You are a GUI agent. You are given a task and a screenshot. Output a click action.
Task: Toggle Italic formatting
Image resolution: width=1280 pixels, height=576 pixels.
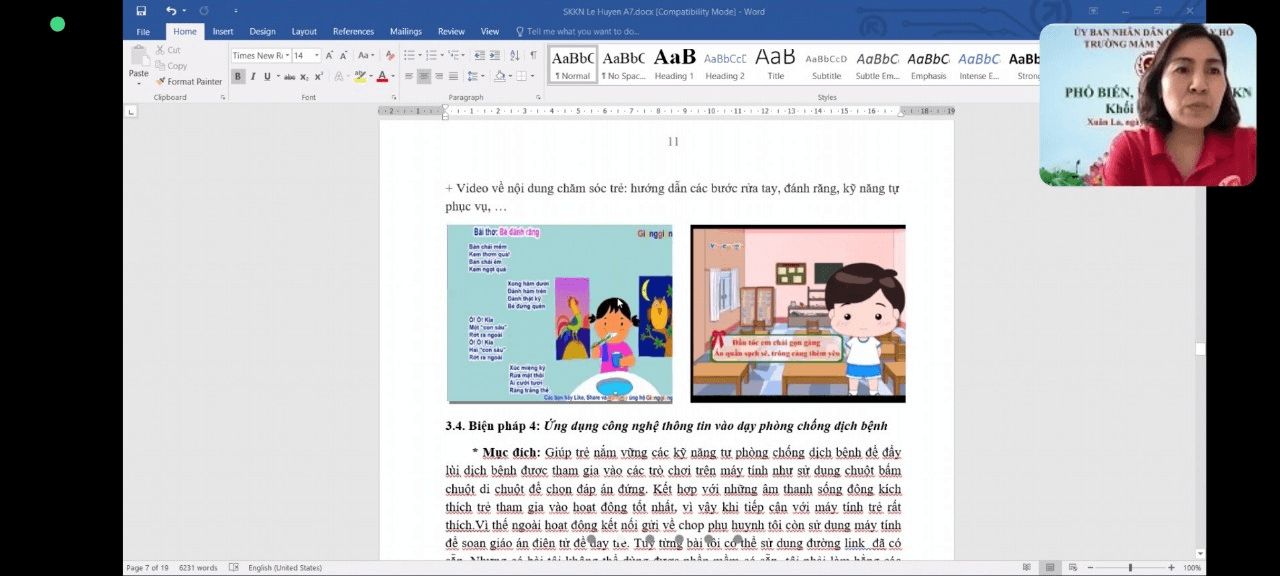252,77
